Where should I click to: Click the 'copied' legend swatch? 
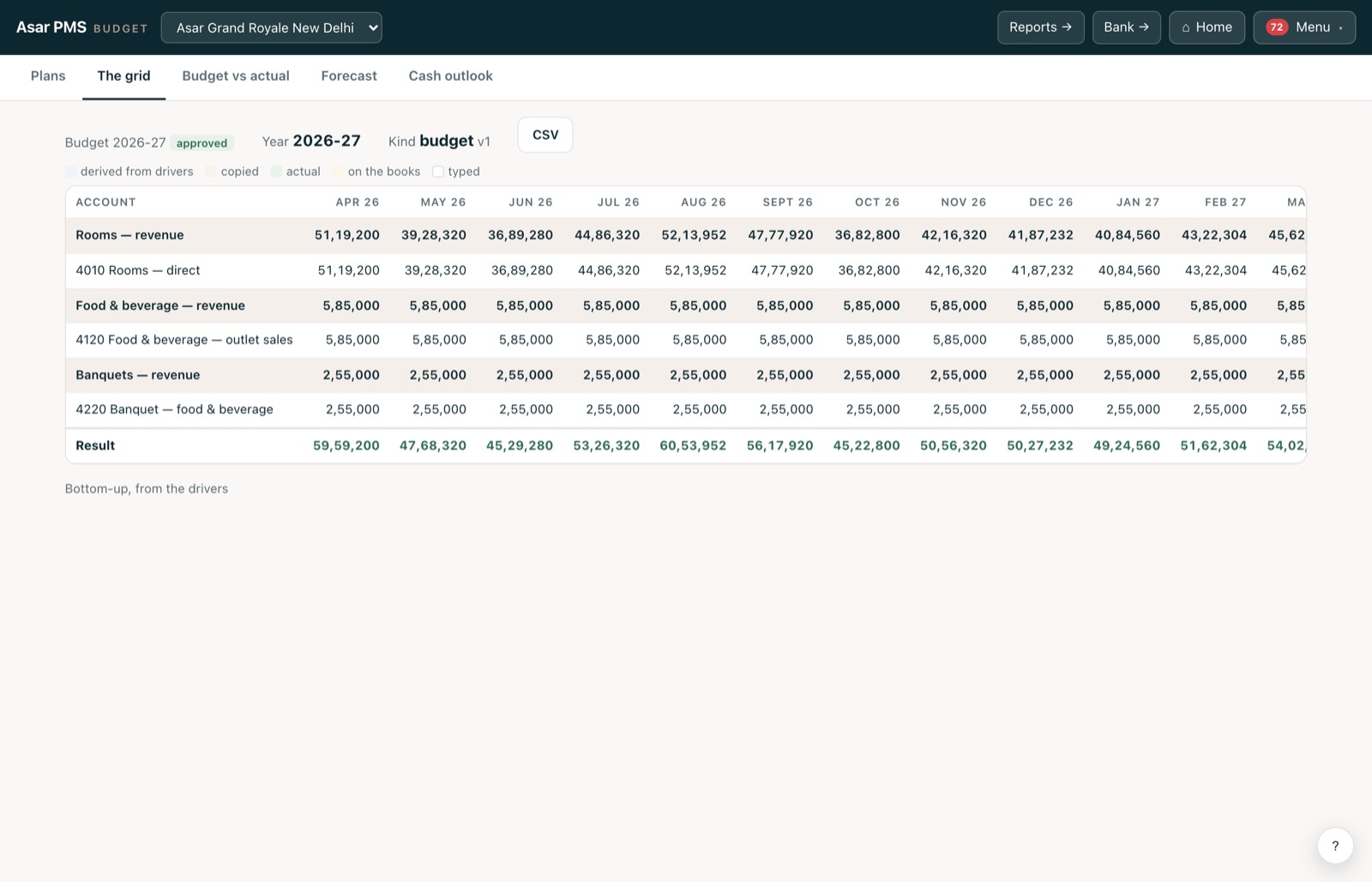point(211,172)
